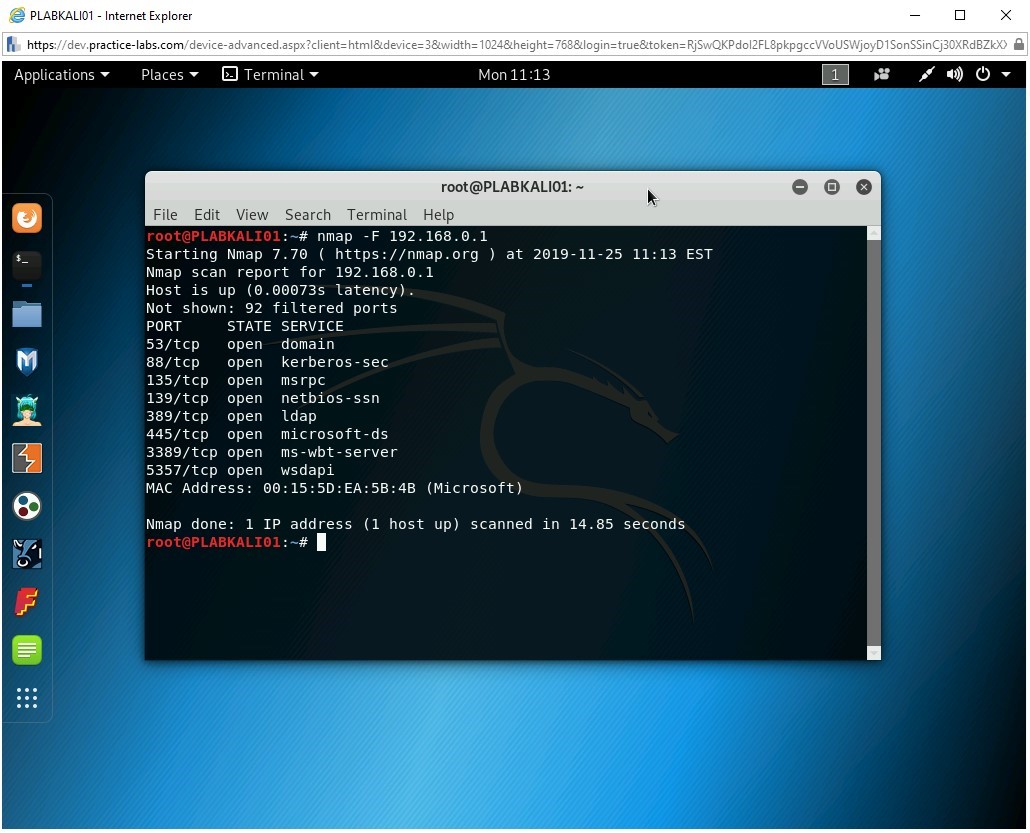Click the Mon 11:13 clock
Image resolution: width=1030 pixels, height=833 pixels.
tap(514, 74)
